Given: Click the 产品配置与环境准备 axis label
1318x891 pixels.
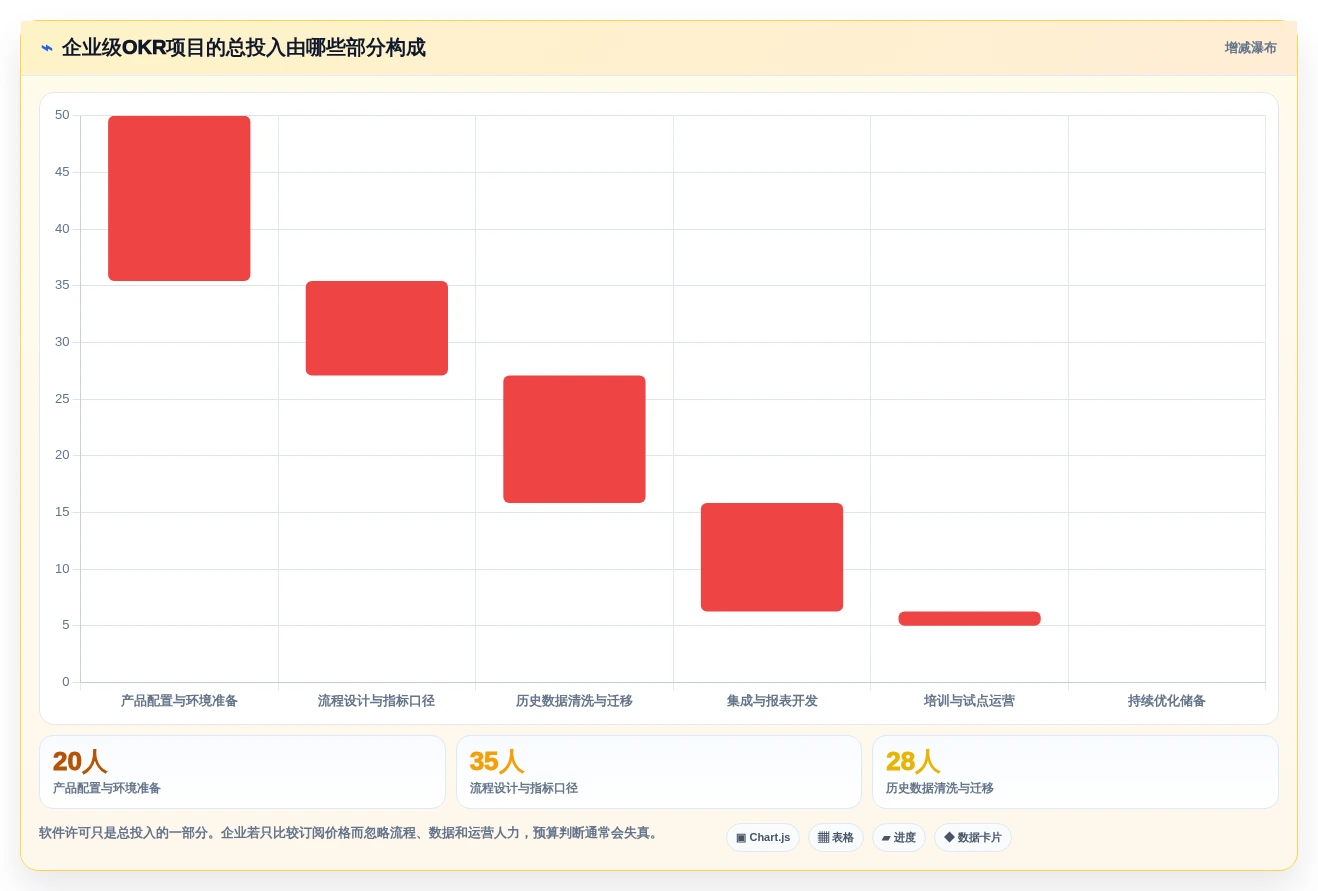Looking at the screenshot, I should 179,701.
